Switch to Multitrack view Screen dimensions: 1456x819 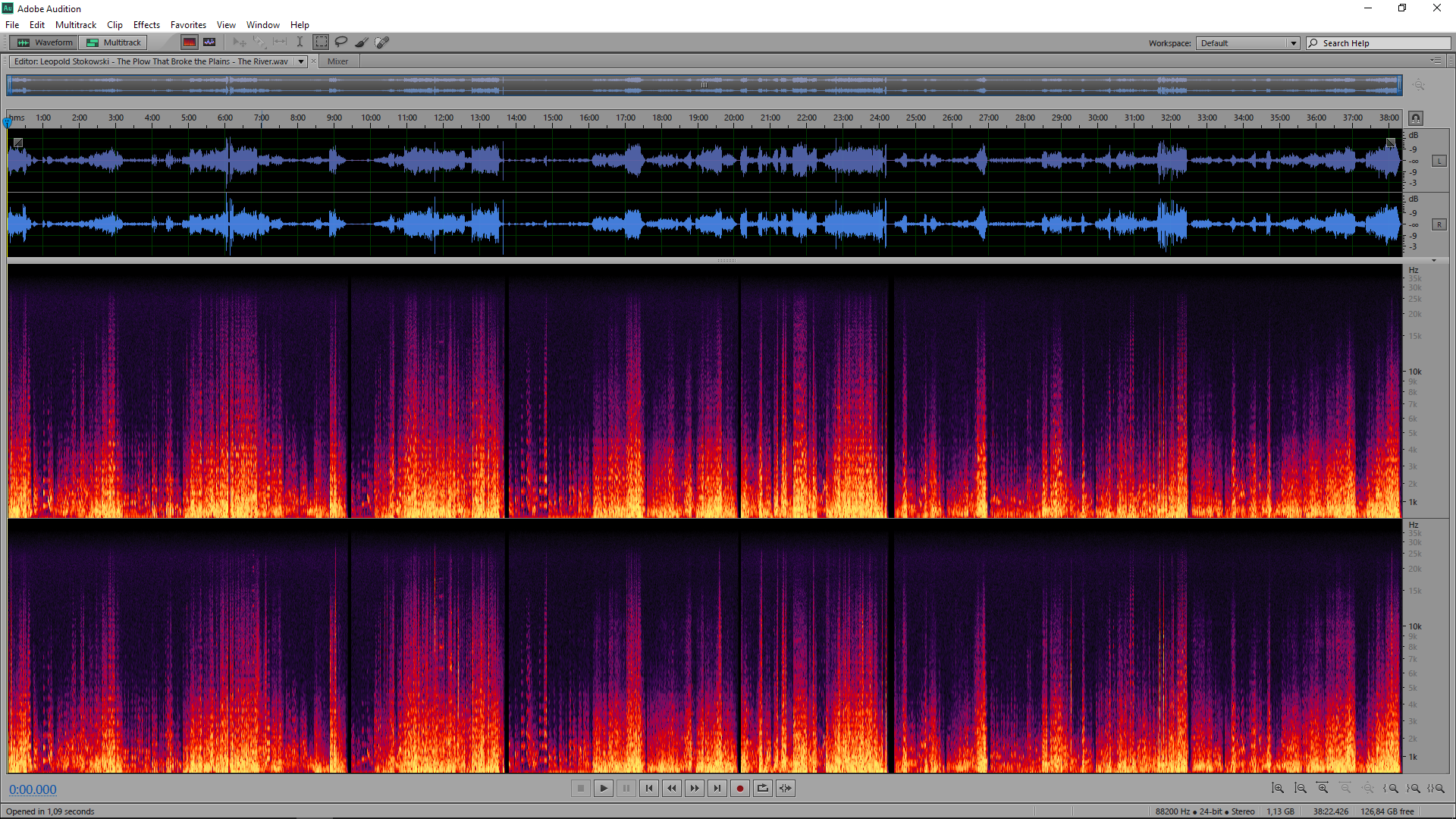click(x=114, y=42)
